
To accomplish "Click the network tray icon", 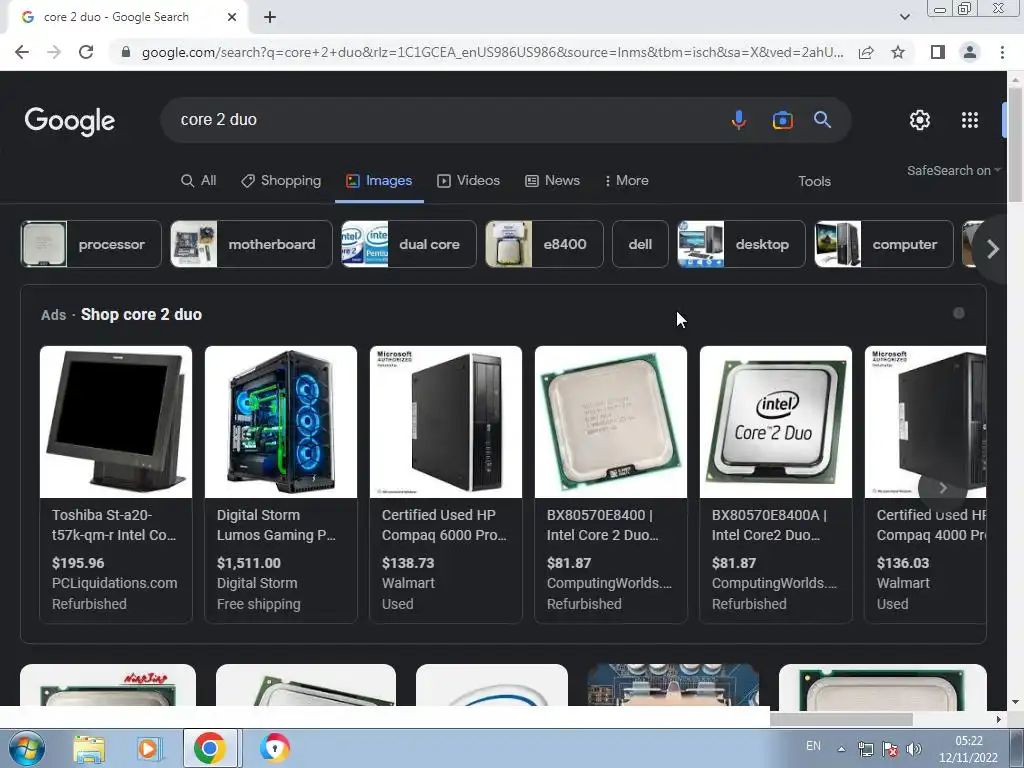I will (x=865, y=750).
